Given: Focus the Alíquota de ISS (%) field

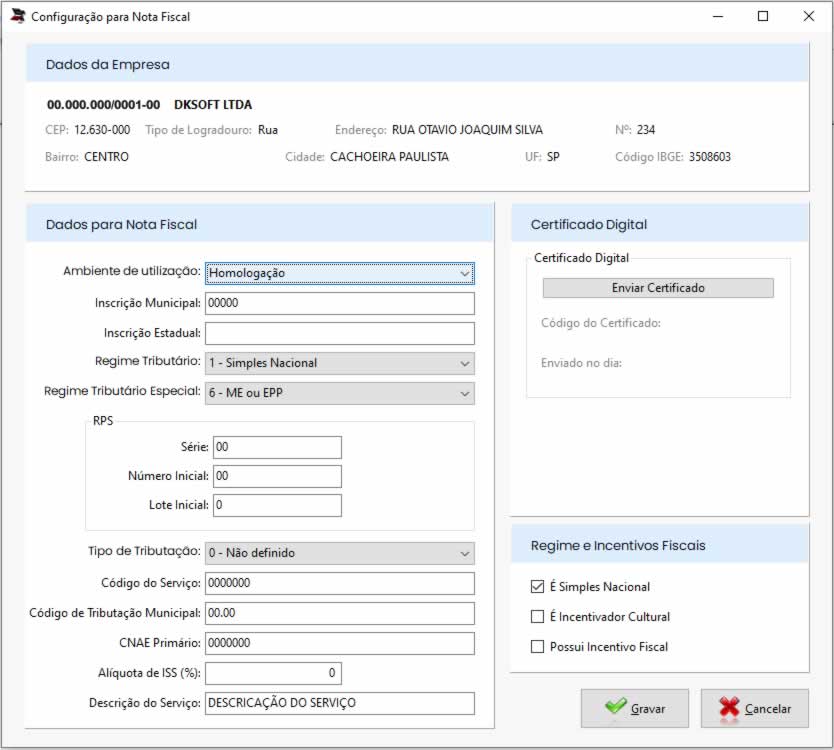Looking at the screenshot, I should pos(274,673).
